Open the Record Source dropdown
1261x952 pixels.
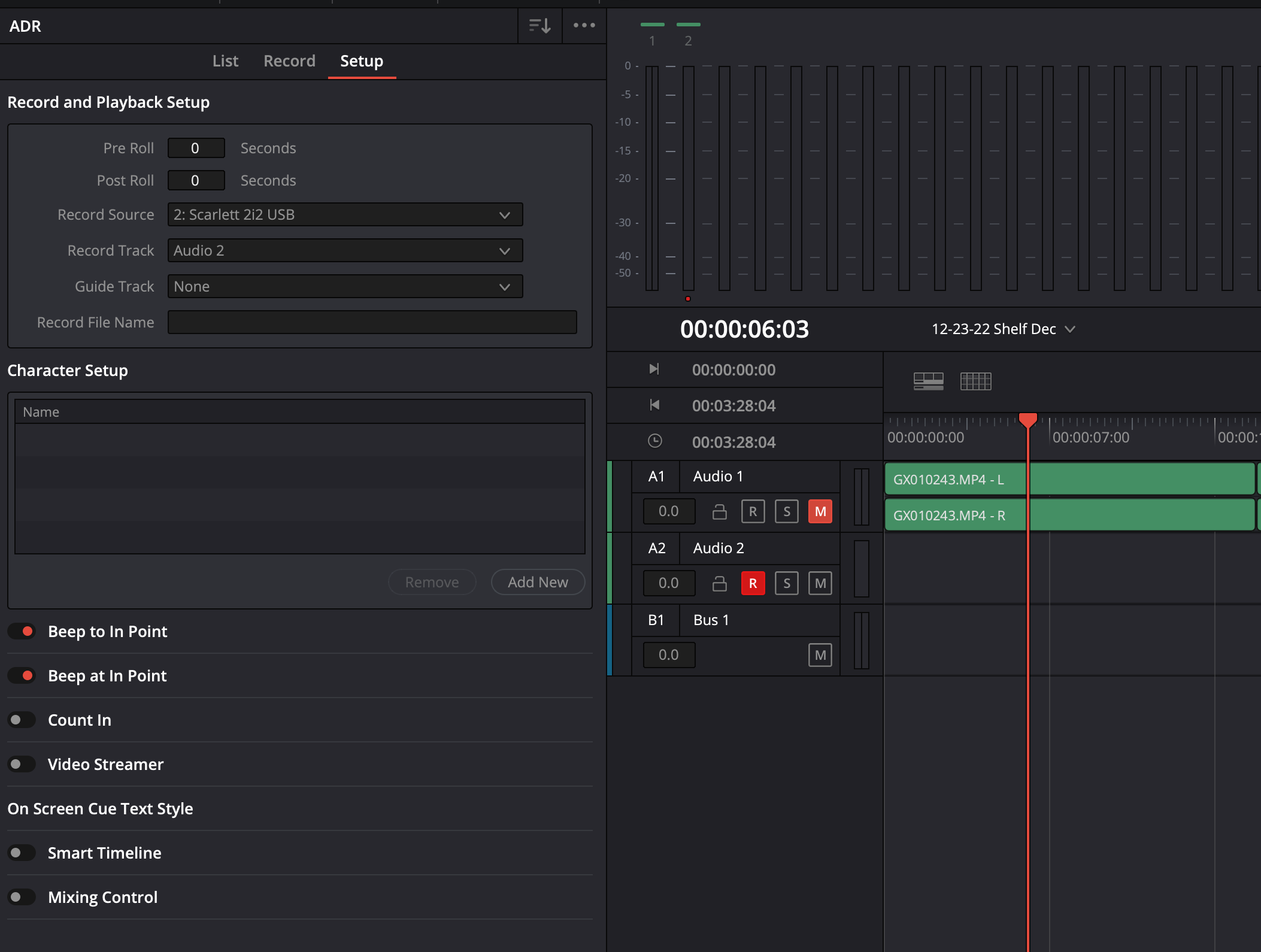point(345,214)
